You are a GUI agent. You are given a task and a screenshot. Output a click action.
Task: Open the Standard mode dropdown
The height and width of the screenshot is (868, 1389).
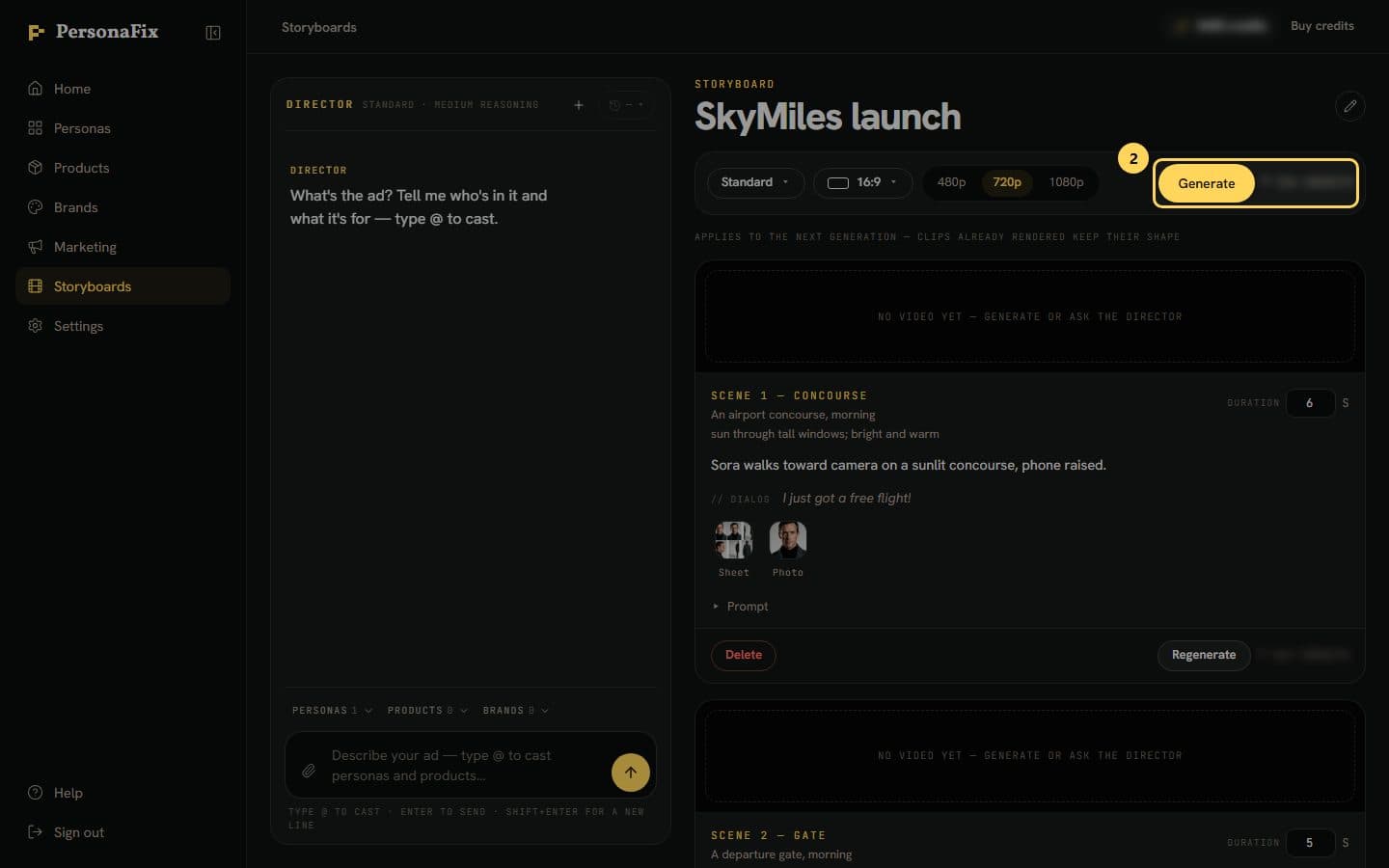click(x=756, y=182)
